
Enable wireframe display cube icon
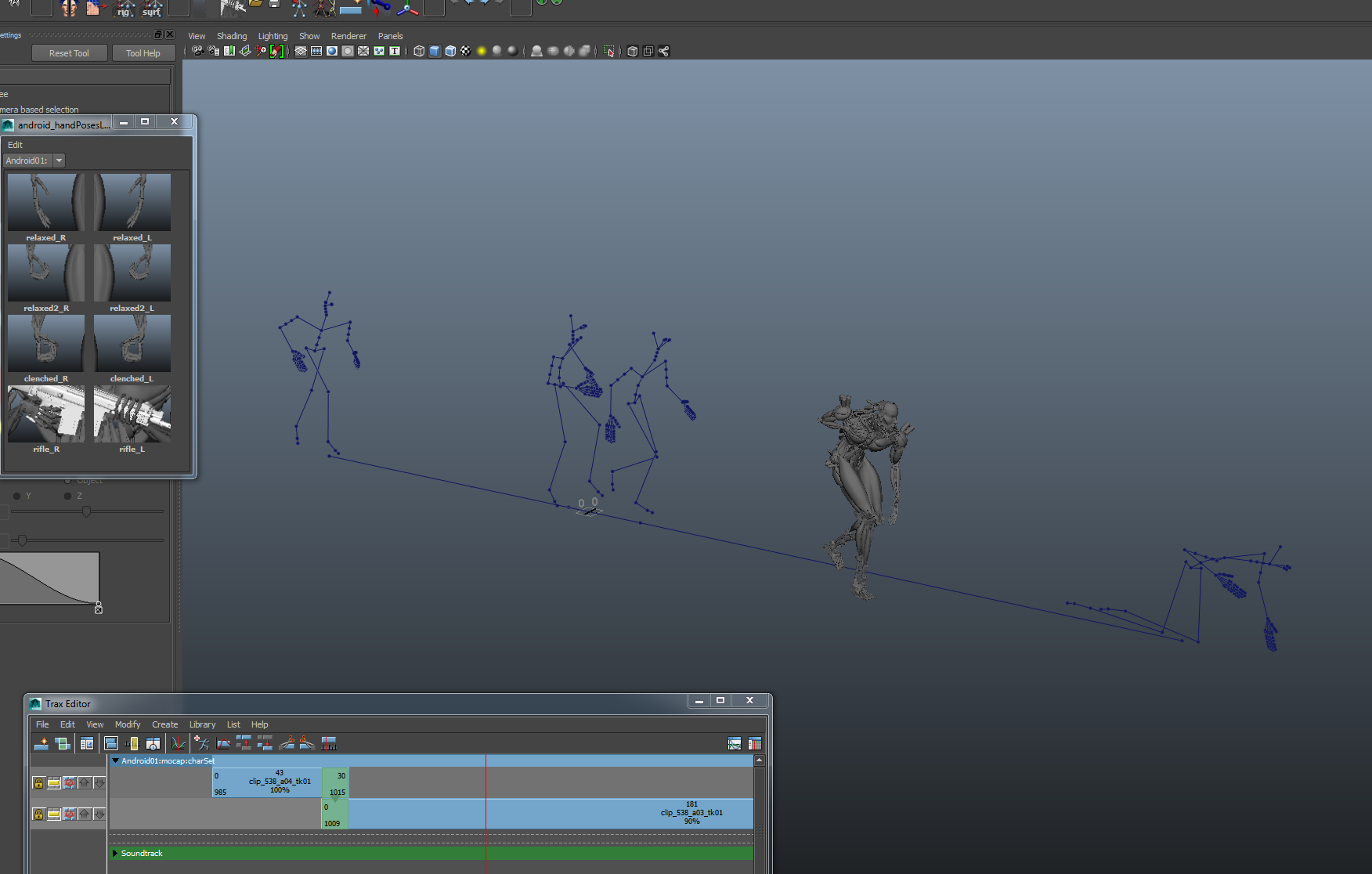click(419, 51)
